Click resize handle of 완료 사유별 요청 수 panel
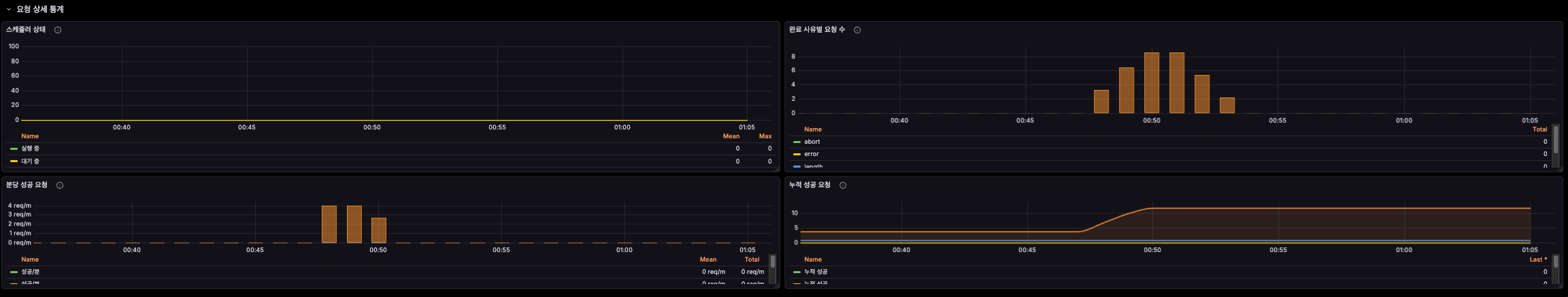The image size is (1568, 297). coord(1560,169)
